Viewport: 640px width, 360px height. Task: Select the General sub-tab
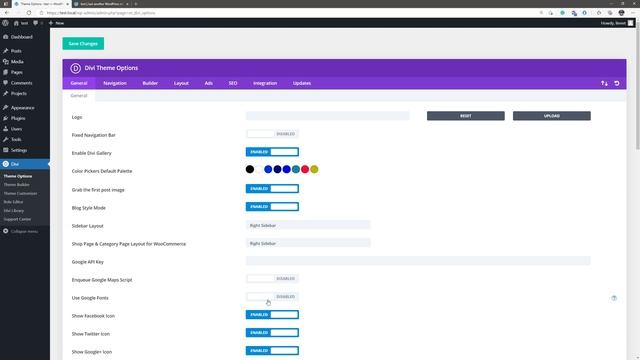79,96
